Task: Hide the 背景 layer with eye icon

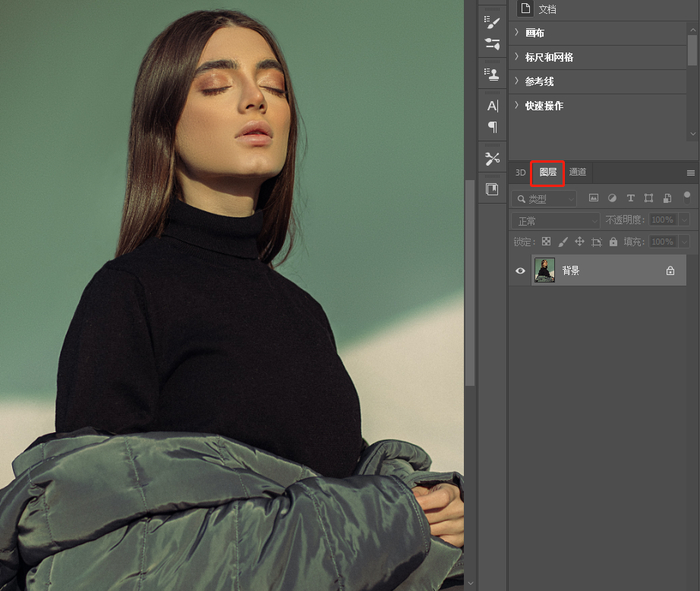Action: coord(520,270)
